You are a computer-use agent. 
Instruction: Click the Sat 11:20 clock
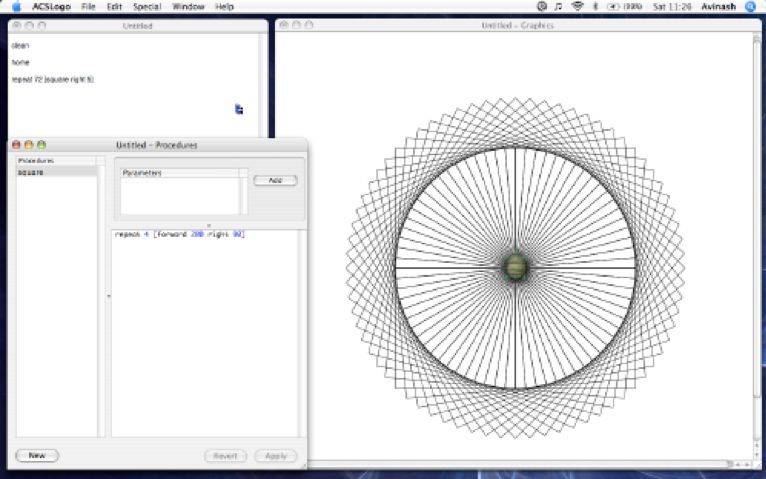click(x=672, y=6)
